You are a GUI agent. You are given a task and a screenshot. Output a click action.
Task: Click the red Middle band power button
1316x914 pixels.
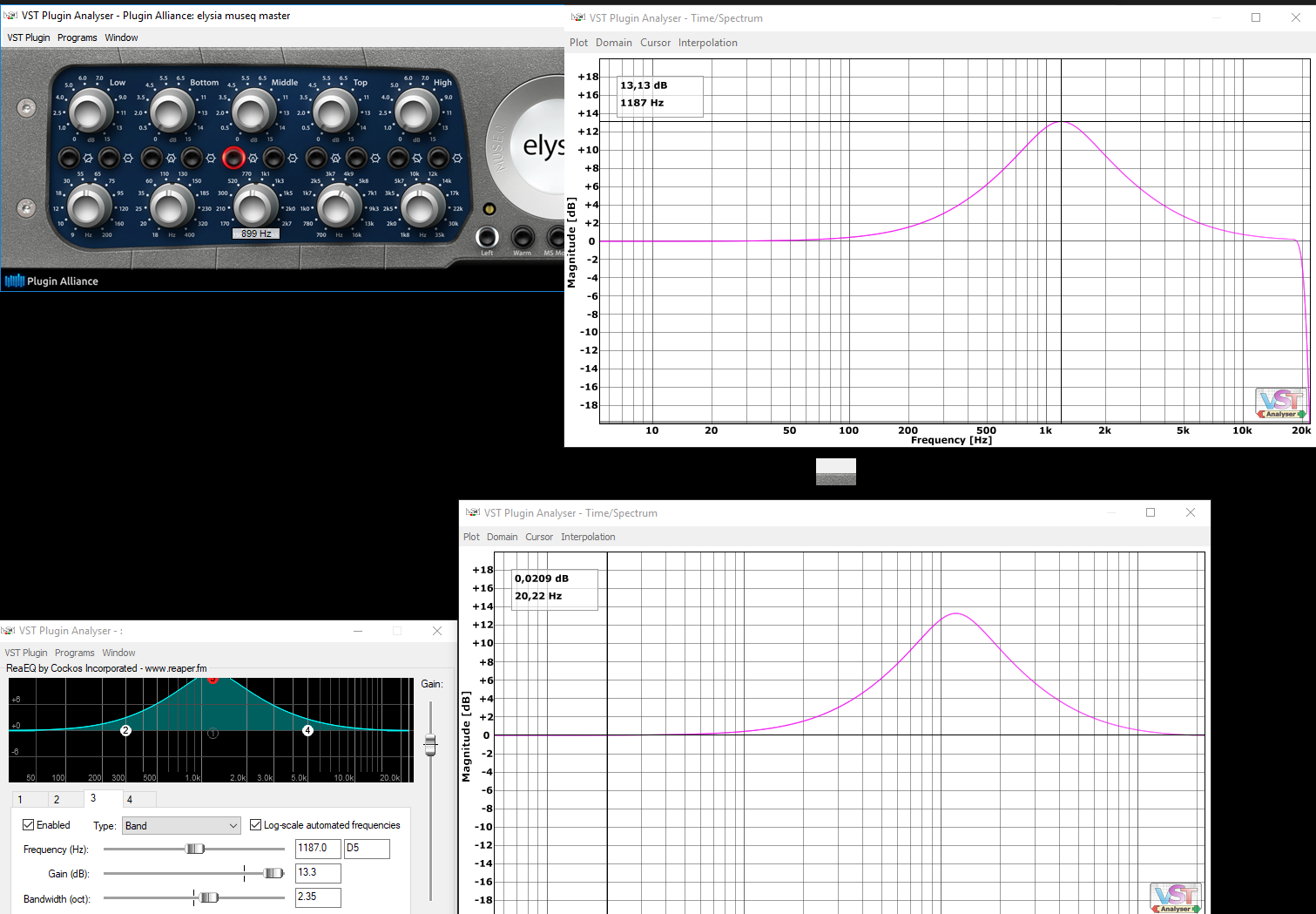pos(233,158)
